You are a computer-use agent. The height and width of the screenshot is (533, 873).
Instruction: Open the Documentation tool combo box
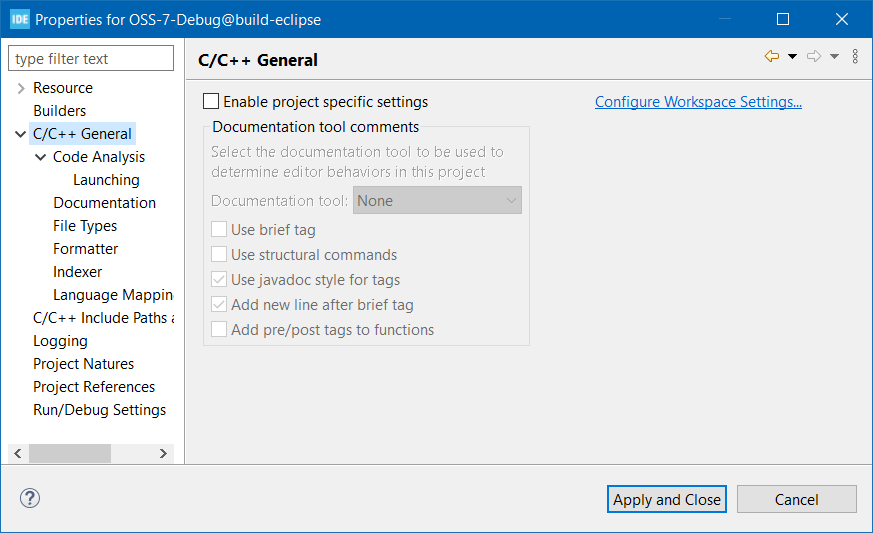437,201
